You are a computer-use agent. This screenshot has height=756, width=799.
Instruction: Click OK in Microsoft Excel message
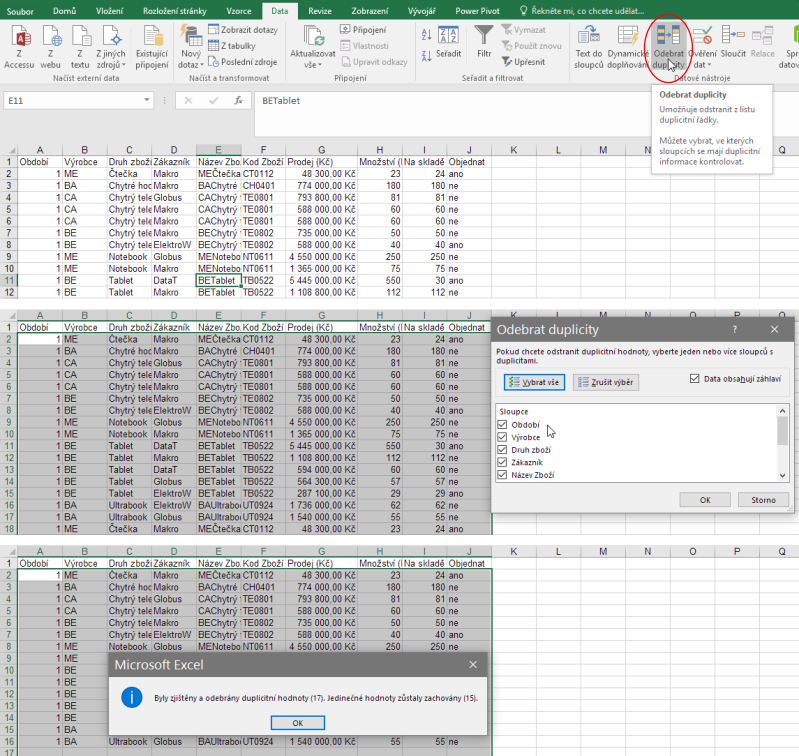(298, 723)
